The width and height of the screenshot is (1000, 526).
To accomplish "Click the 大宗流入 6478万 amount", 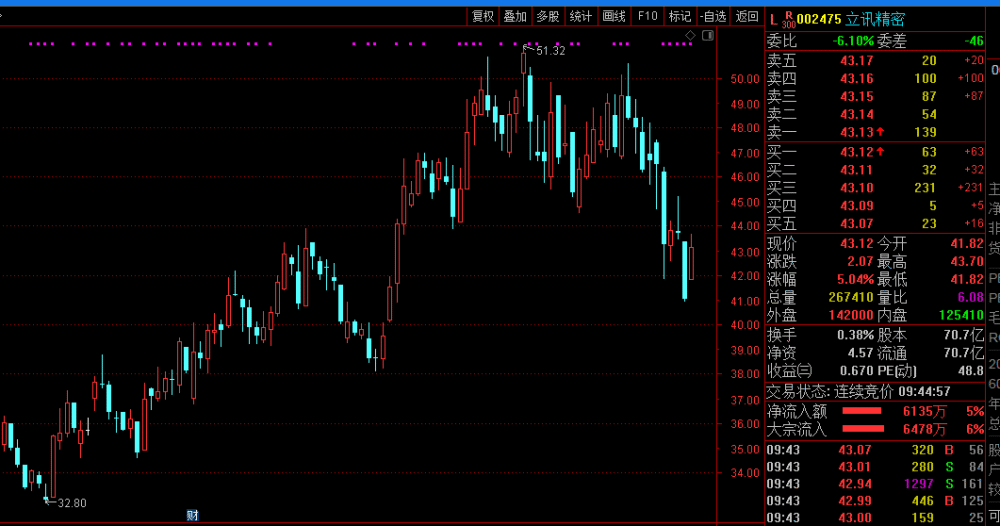I will coord(925,430).
